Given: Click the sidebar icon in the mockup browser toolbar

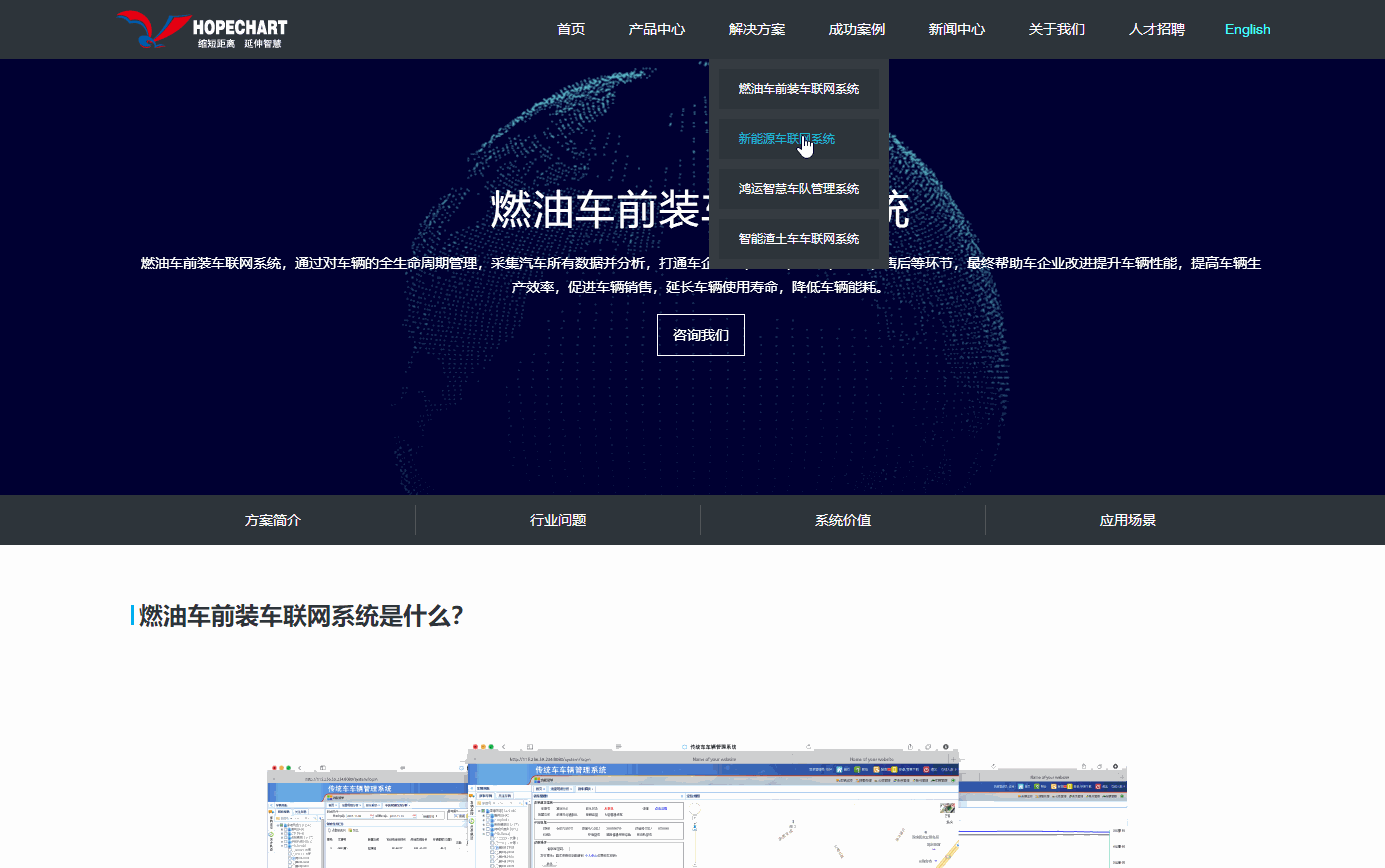Looking at the screenshot, I should coord(529,745).
